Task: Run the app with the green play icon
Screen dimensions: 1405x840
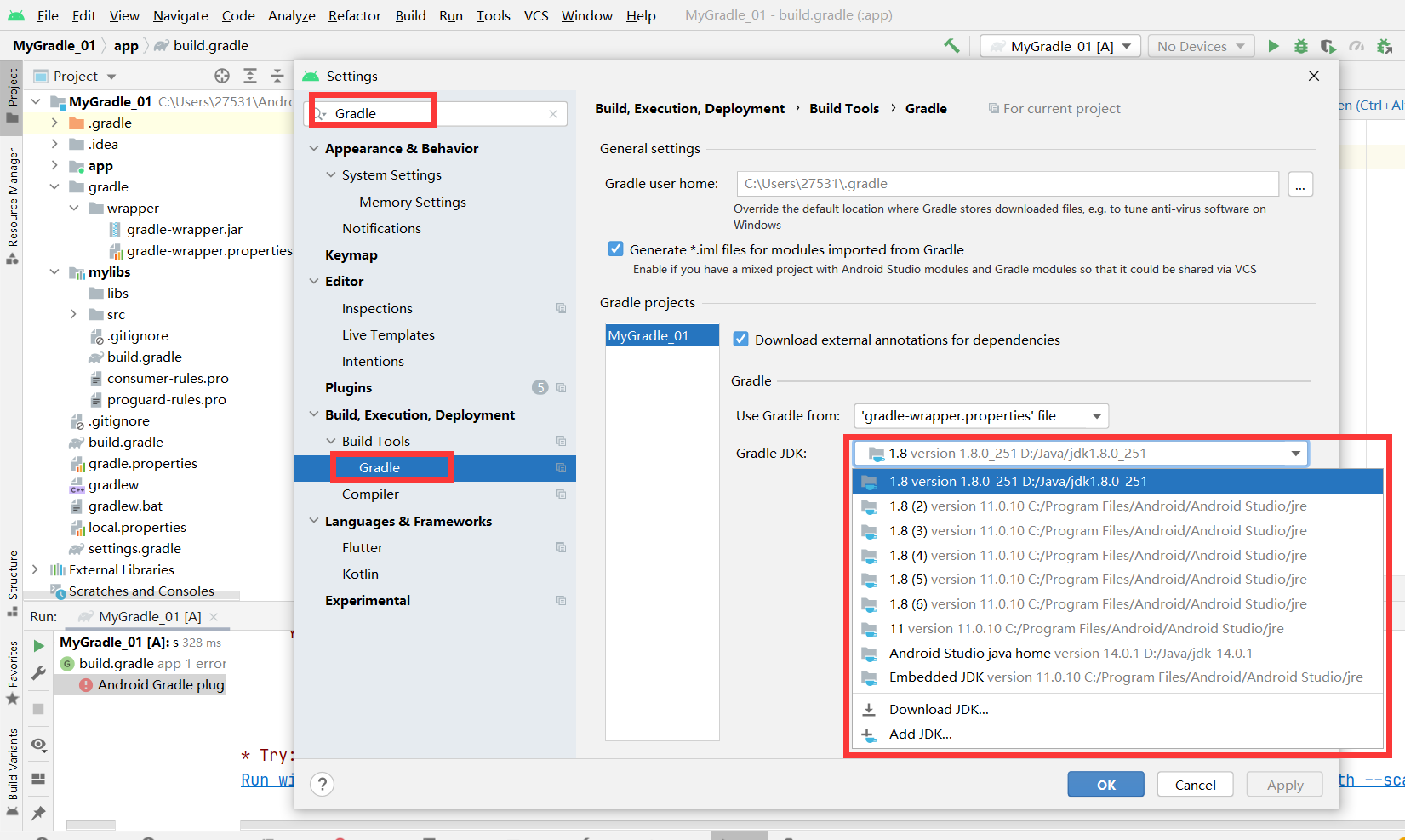Action: tap(1273, 46)
